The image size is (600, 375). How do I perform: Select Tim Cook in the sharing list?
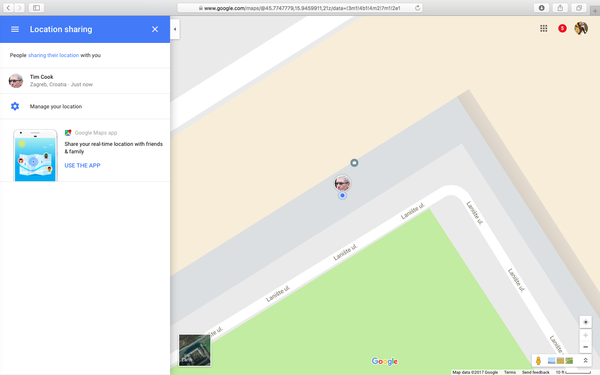85,81
